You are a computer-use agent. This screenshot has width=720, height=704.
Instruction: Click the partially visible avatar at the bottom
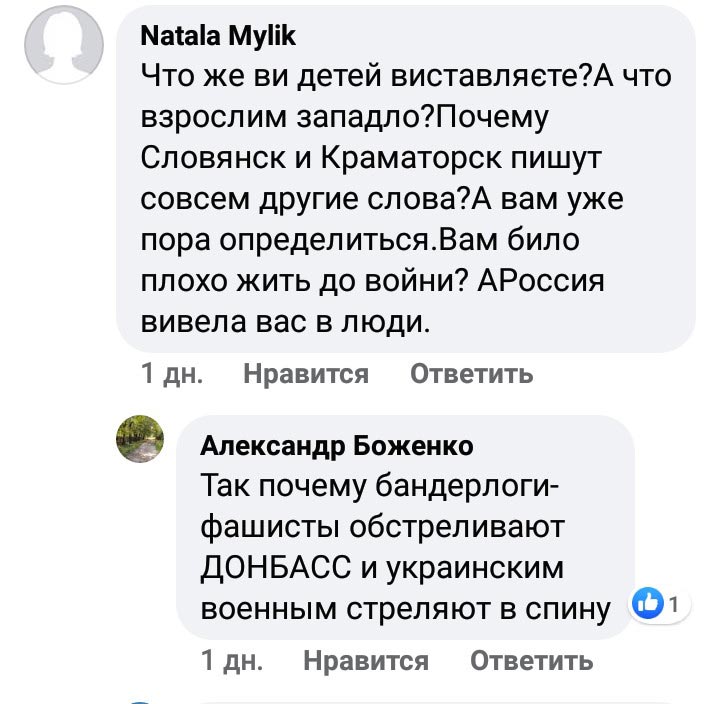(140, 700)
